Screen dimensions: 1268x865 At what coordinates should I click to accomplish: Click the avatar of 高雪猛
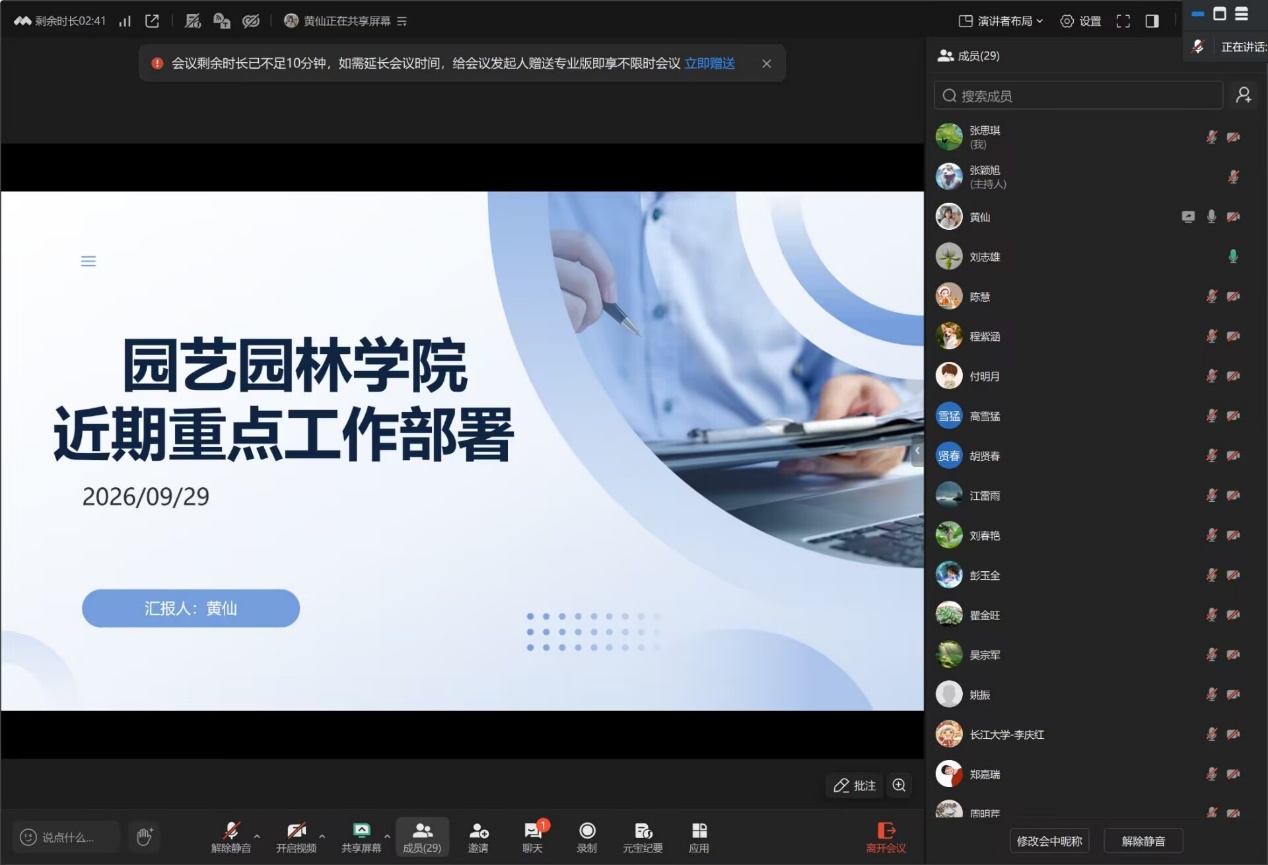pos(949,415)
